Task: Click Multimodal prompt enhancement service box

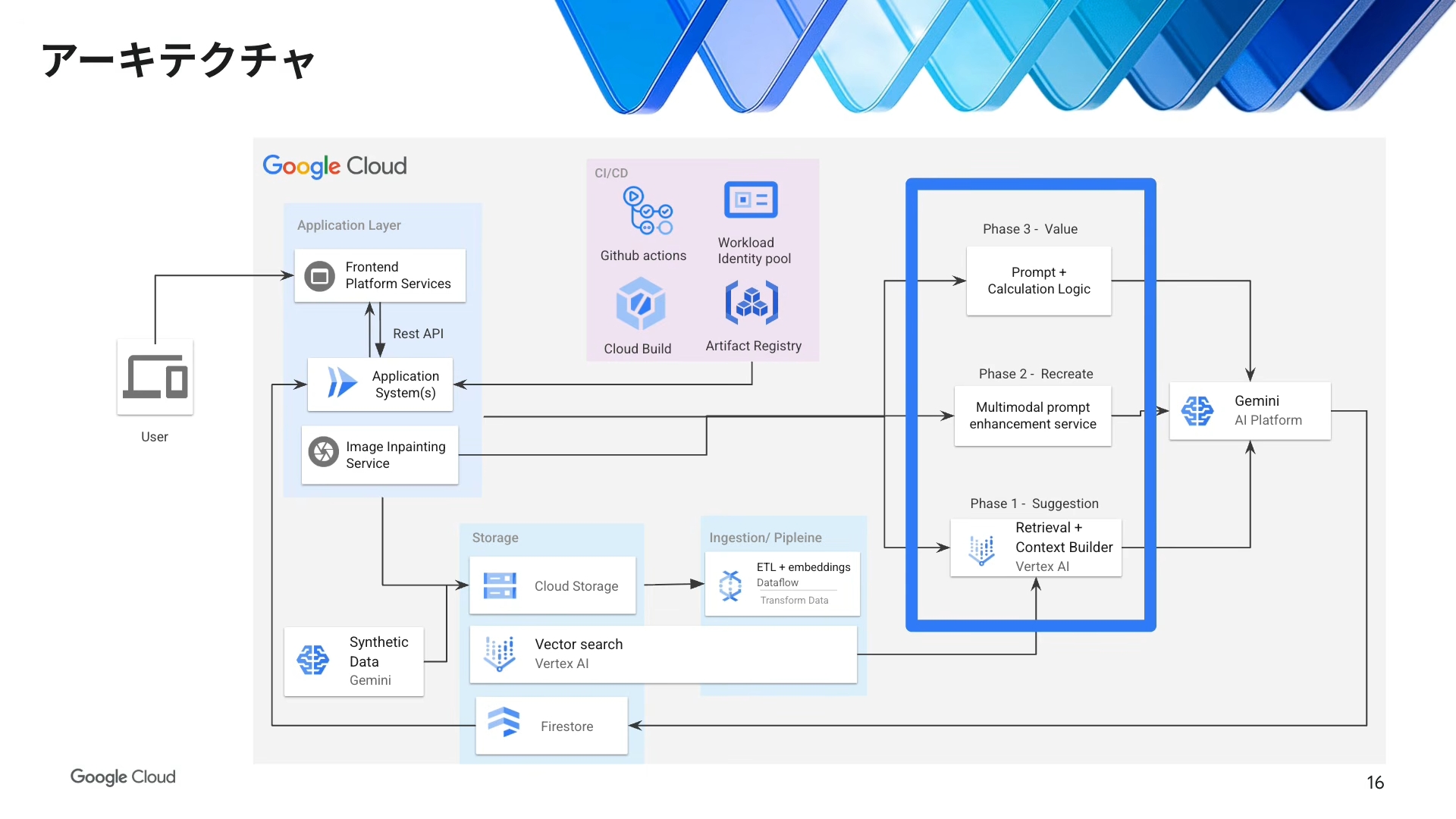Action: tap(1032, 416)
